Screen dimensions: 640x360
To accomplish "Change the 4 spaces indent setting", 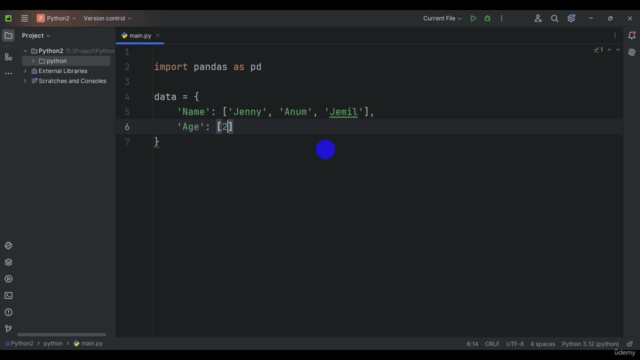I will 542,344.
